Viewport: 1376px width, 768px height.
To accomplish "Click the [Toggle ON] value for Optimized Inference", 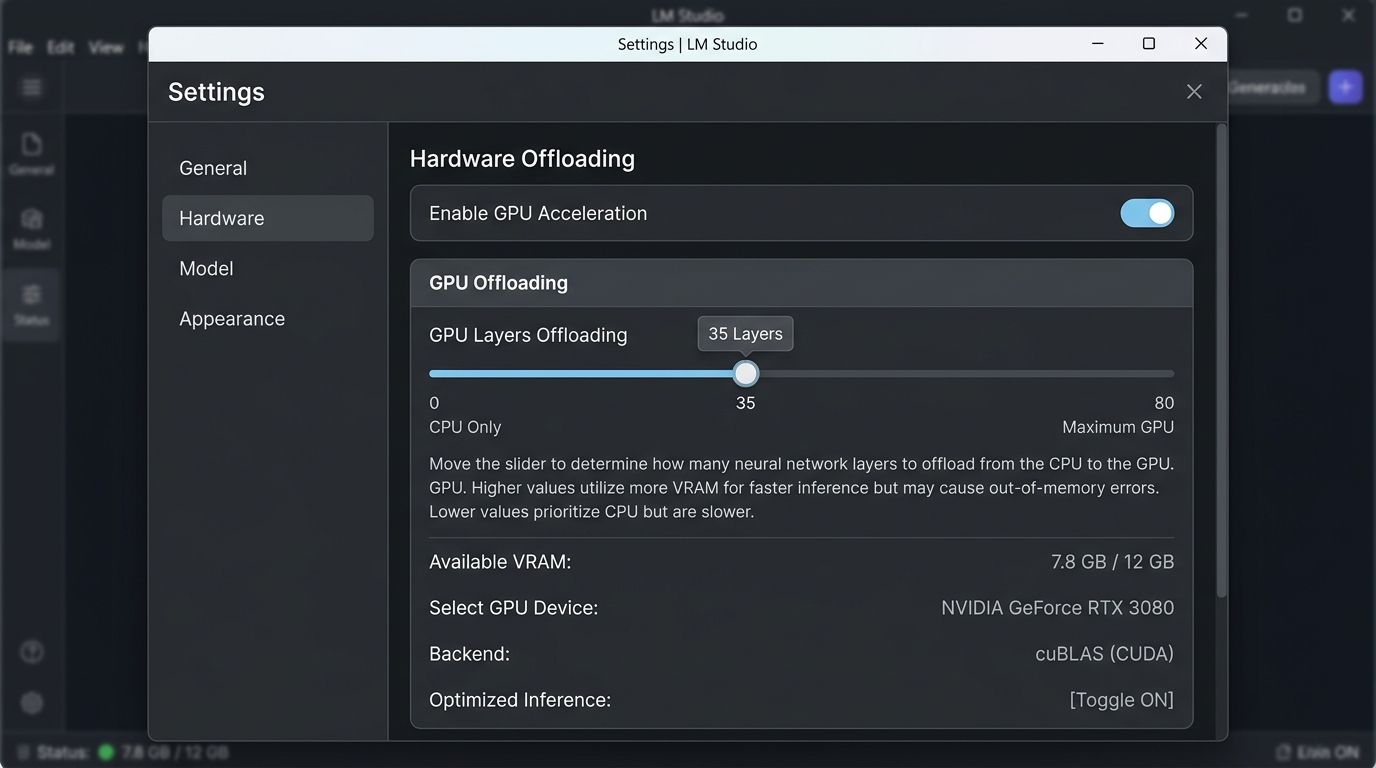I will coord(1121,700).
